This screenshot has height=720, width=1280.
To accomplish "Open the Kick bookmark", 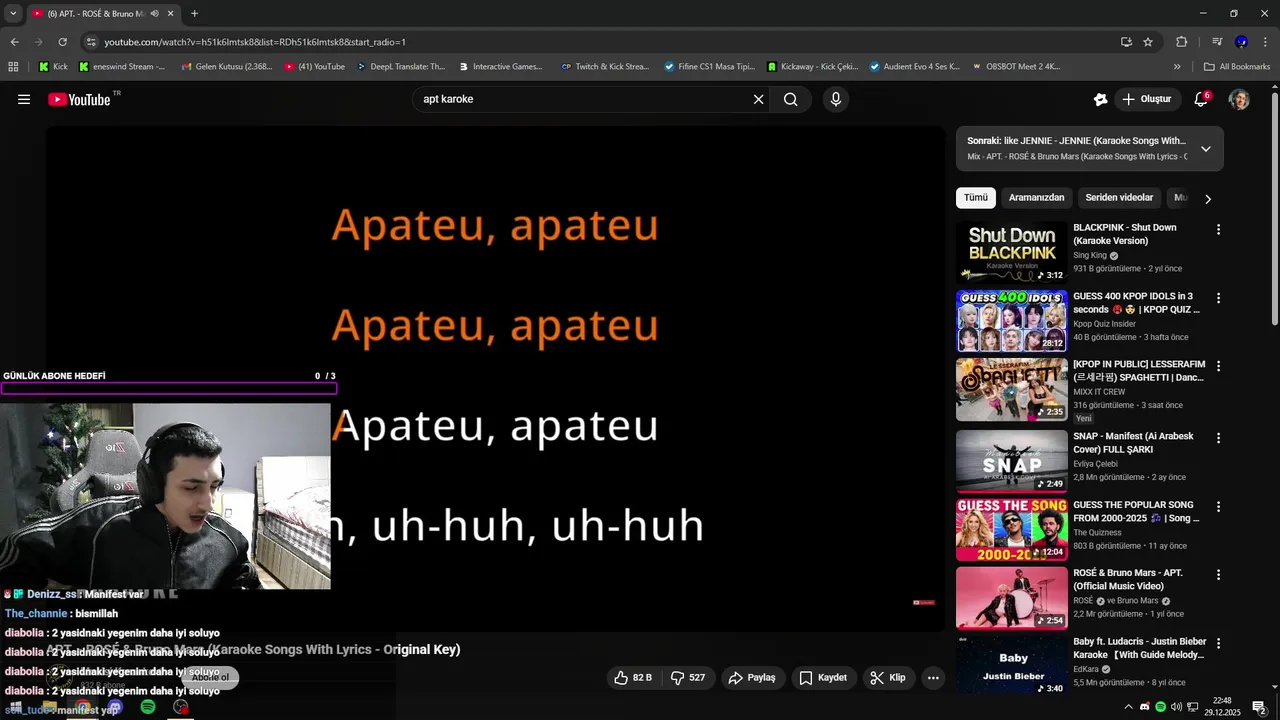I will 54,67.
